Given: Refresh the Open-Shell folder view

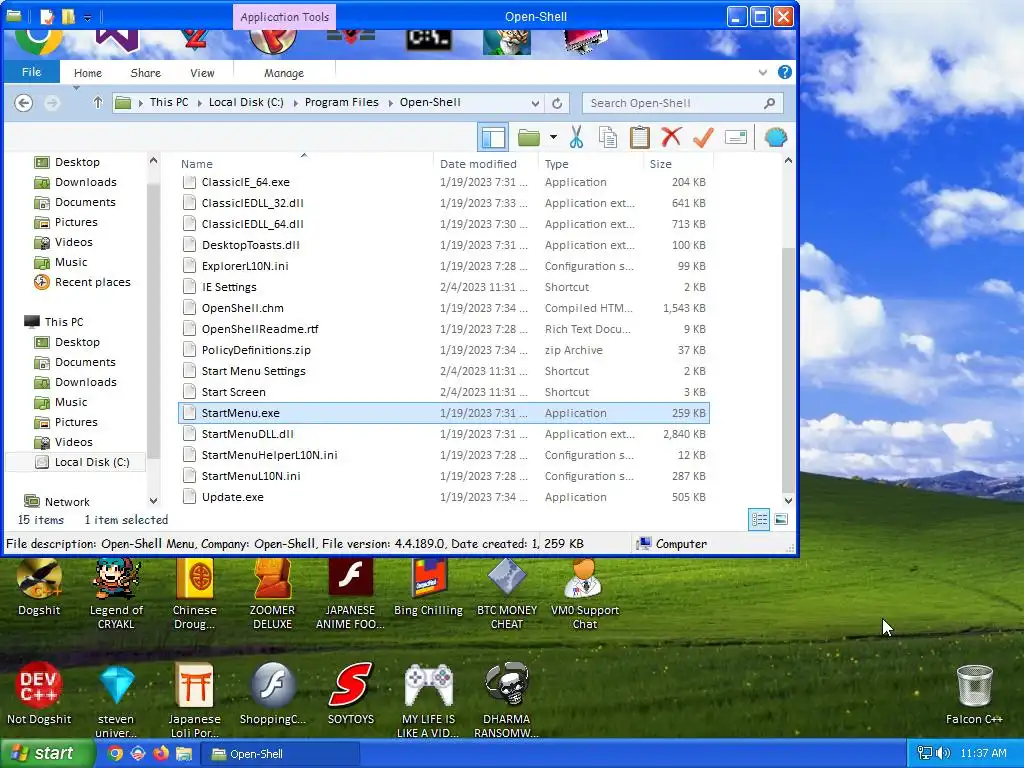Looking at the screenshot, I should click(557, 103).
